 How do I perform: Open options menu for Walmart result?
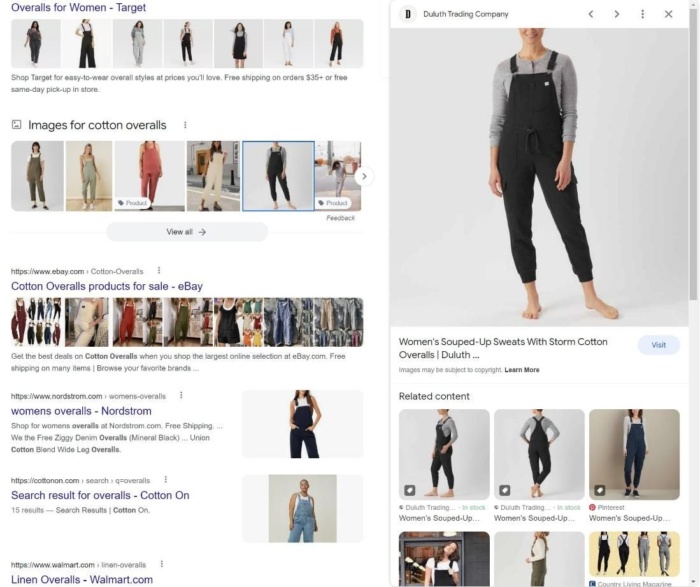click(x=162, y=564)
